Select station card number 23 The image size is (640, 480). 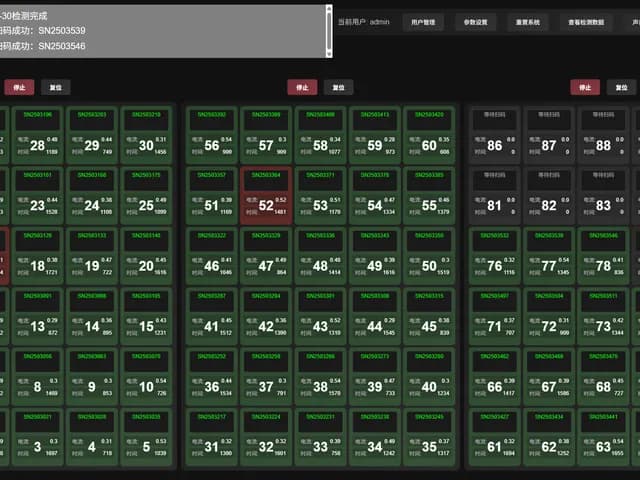coord(38,196)
